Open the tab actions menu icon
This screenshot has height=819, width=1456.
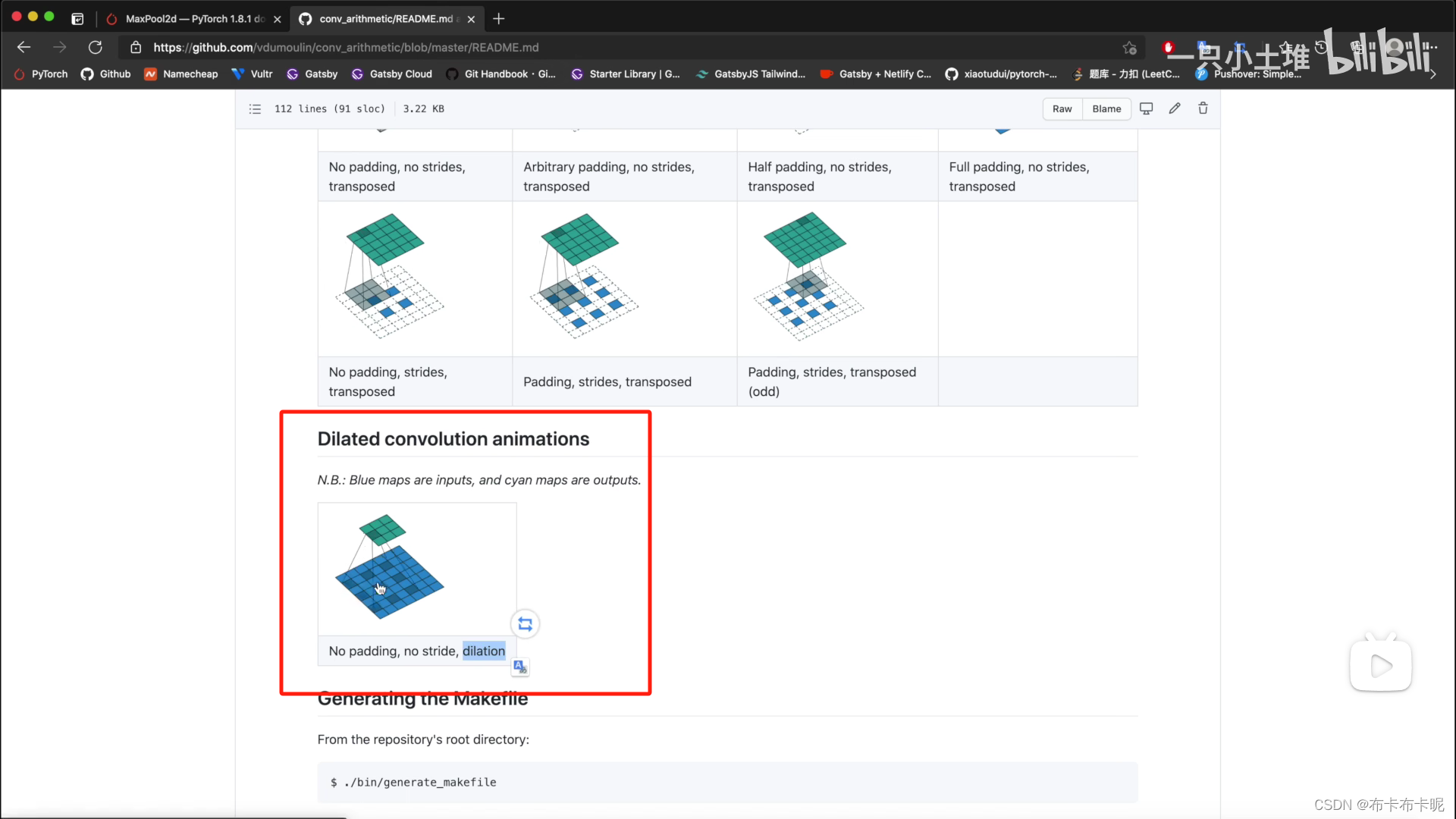tap(77, 19)
